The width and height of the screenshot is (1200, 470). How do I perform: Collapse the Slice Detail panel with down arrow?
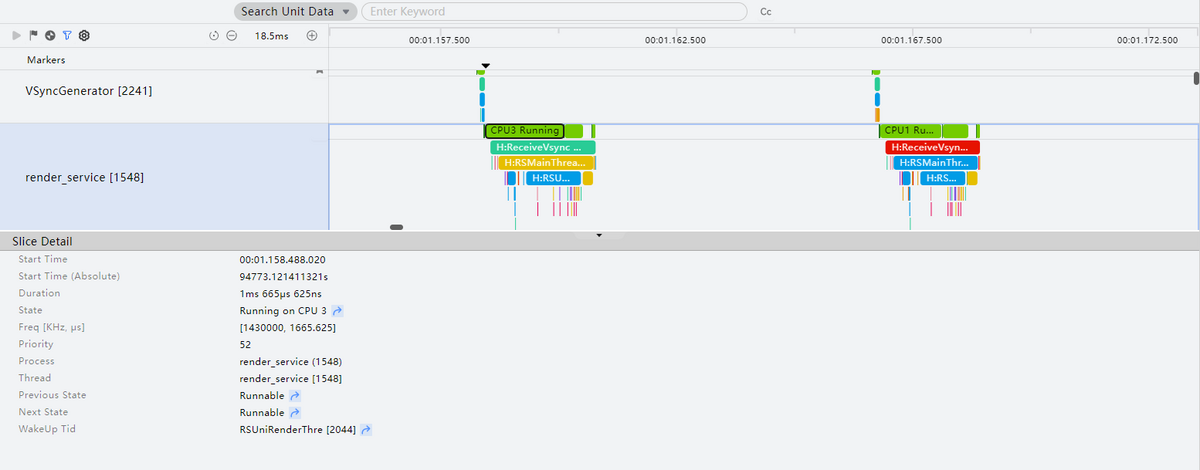pyautogui.click(x=599, y=236)
